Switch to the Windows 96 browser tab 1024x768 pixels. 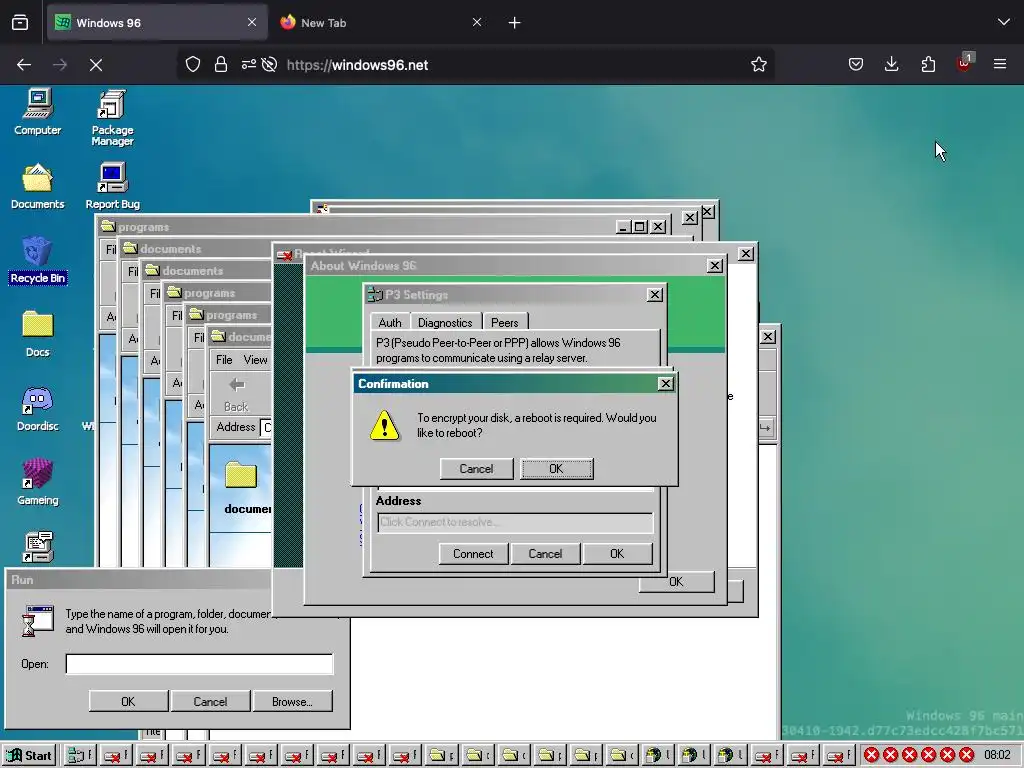(157, 23)
